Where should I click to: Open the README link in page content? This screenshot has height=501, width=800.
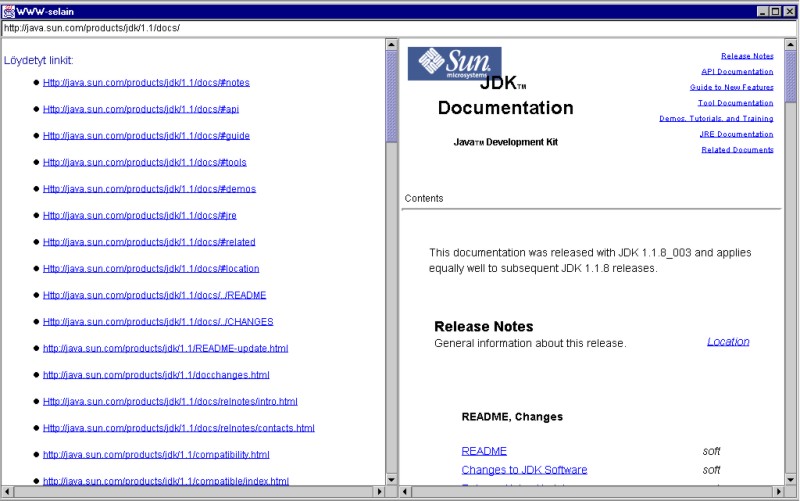click(484, 451)
